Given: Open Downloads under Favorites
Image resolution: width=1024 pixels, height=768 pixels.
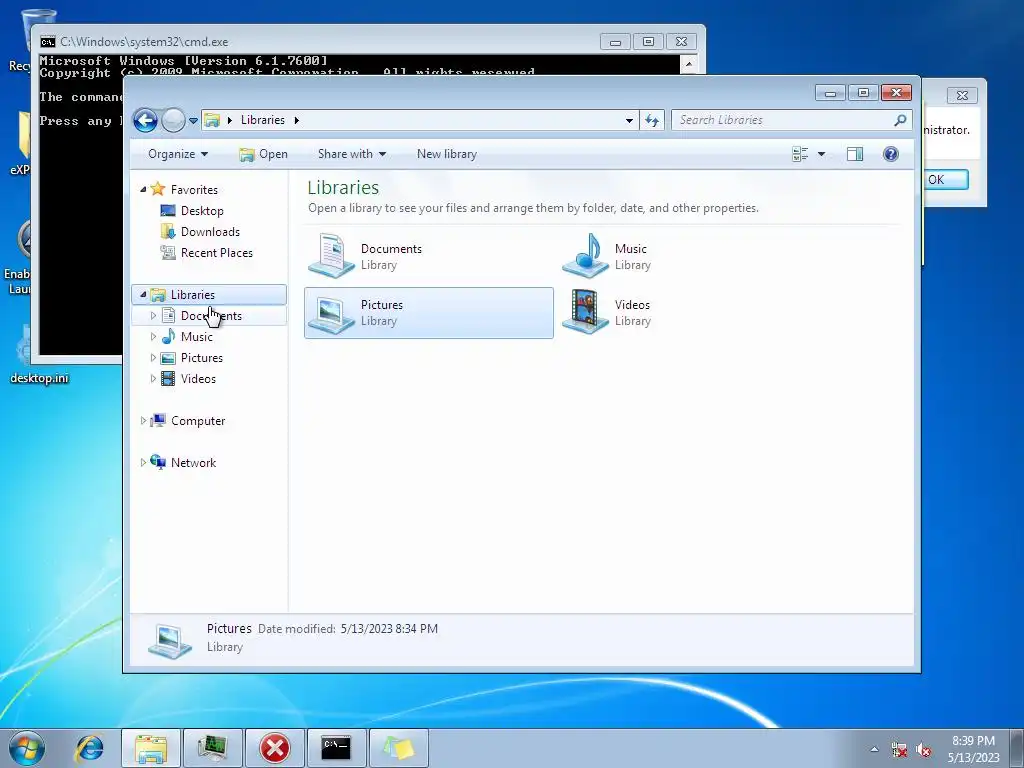Looking at the screenshot, I should tap(210, 232).
